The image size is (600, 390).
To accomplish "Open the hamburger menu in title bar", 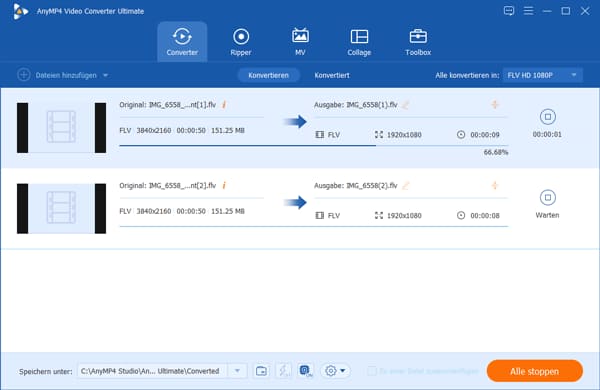I will [x=528, y=11].
